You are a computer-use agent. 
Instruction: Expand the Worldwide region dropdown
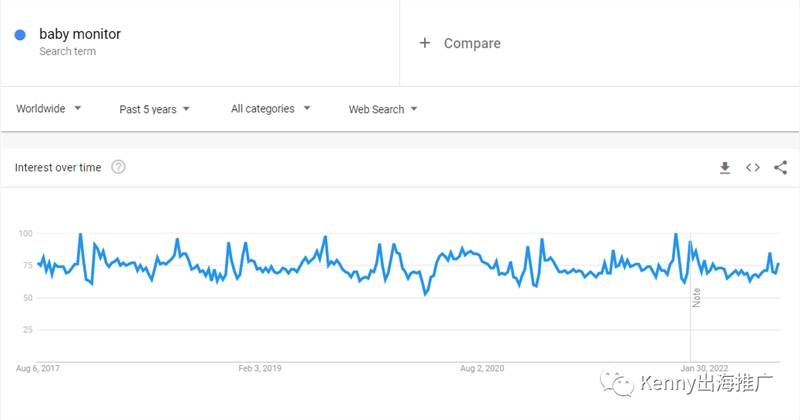[x=48, y=109]
